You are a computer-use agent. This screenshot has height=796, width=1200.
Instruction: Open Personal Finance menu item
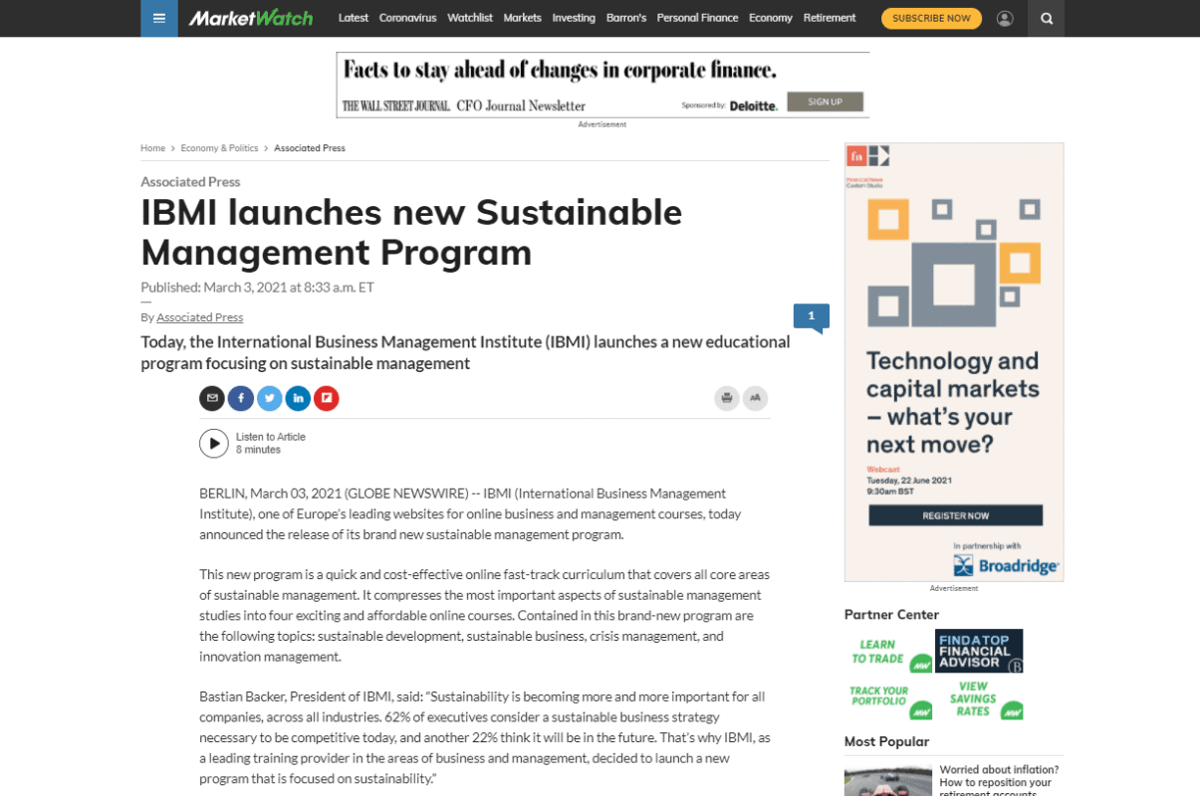(x=697, y=18)
